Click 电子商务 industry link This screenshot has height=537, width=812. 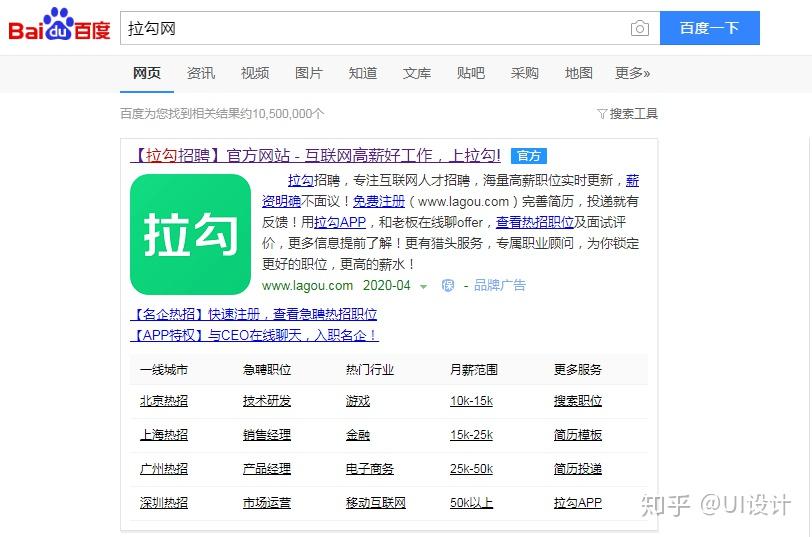370,469
